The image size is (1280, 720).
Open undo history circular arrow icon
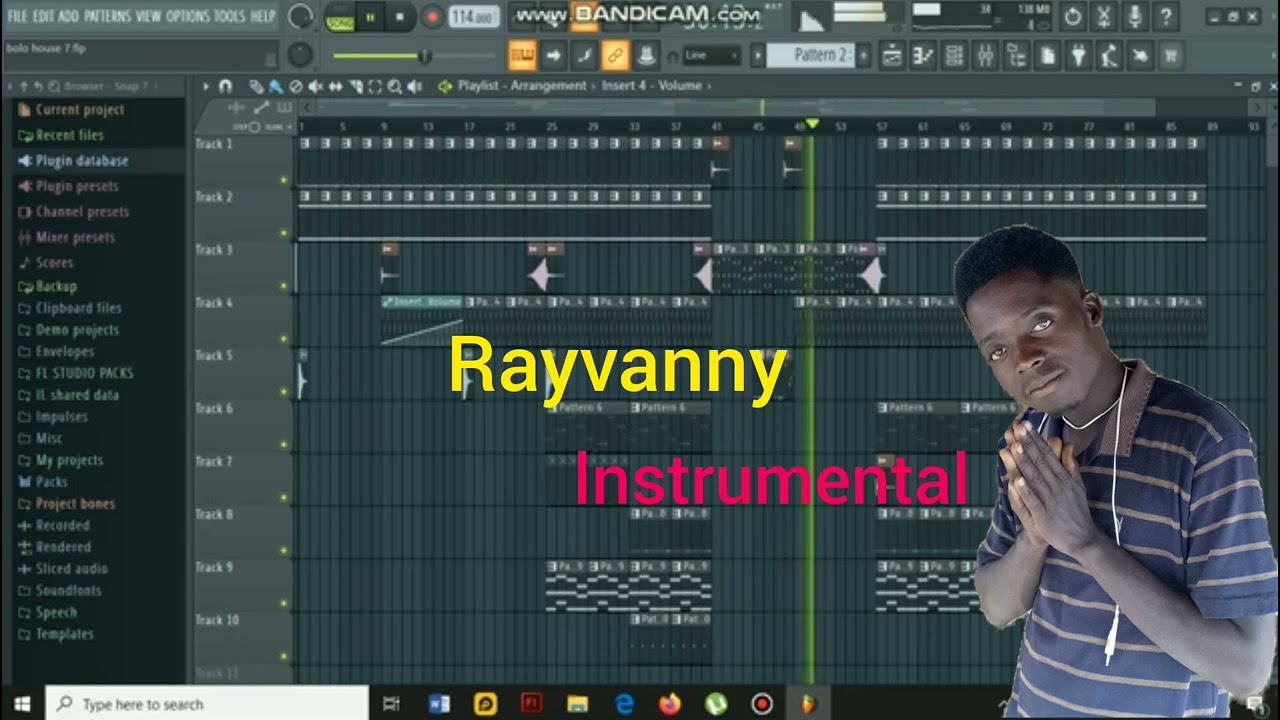(x=1073, y=16)
